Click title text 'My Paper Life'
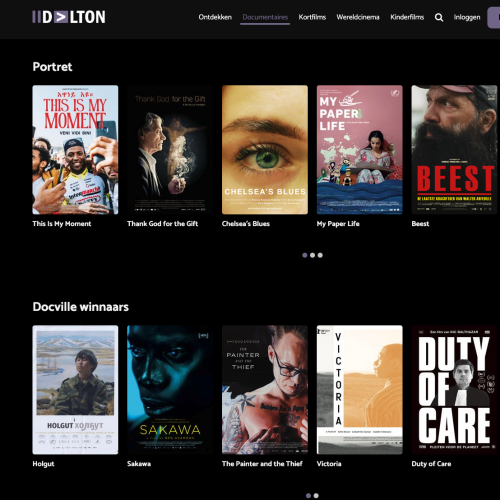Image resolution: width=500 pixels, height=500 pixels. click(x=338, y=224)
